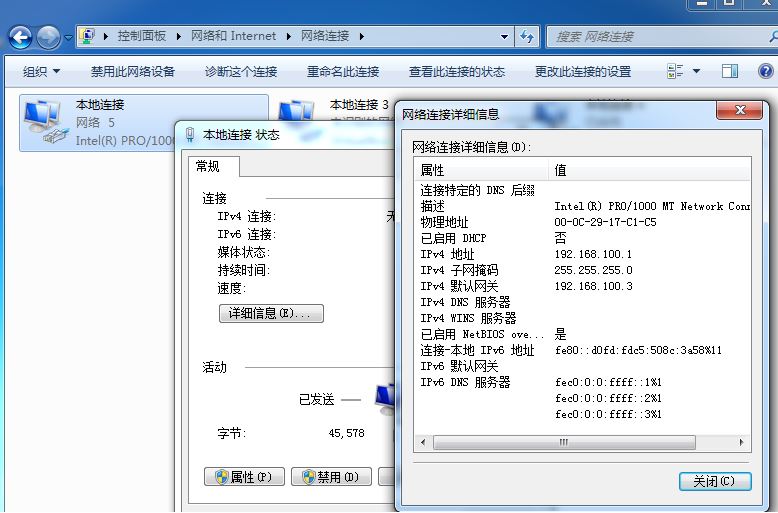
Task: Select 控制面板 in the address breadcrumb
Action: click(141, 36)
